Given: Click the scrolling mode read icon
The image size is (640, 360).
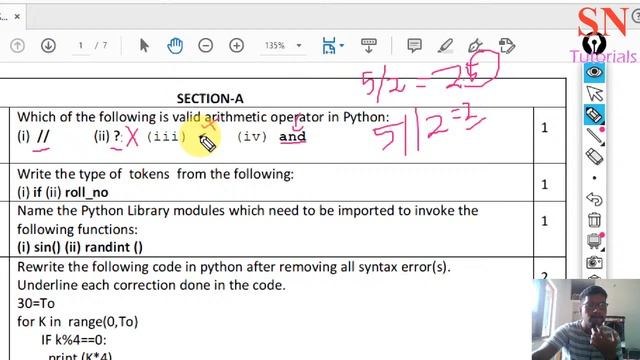Looking at the screenshot, I should (369, 45).
